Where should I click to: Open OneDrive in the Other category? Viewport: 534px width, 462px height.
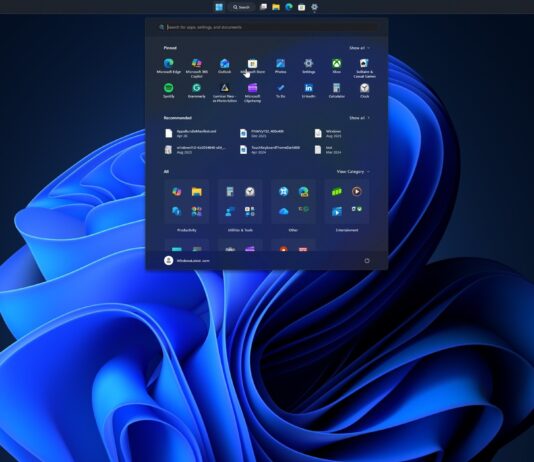tap(283, 211)
